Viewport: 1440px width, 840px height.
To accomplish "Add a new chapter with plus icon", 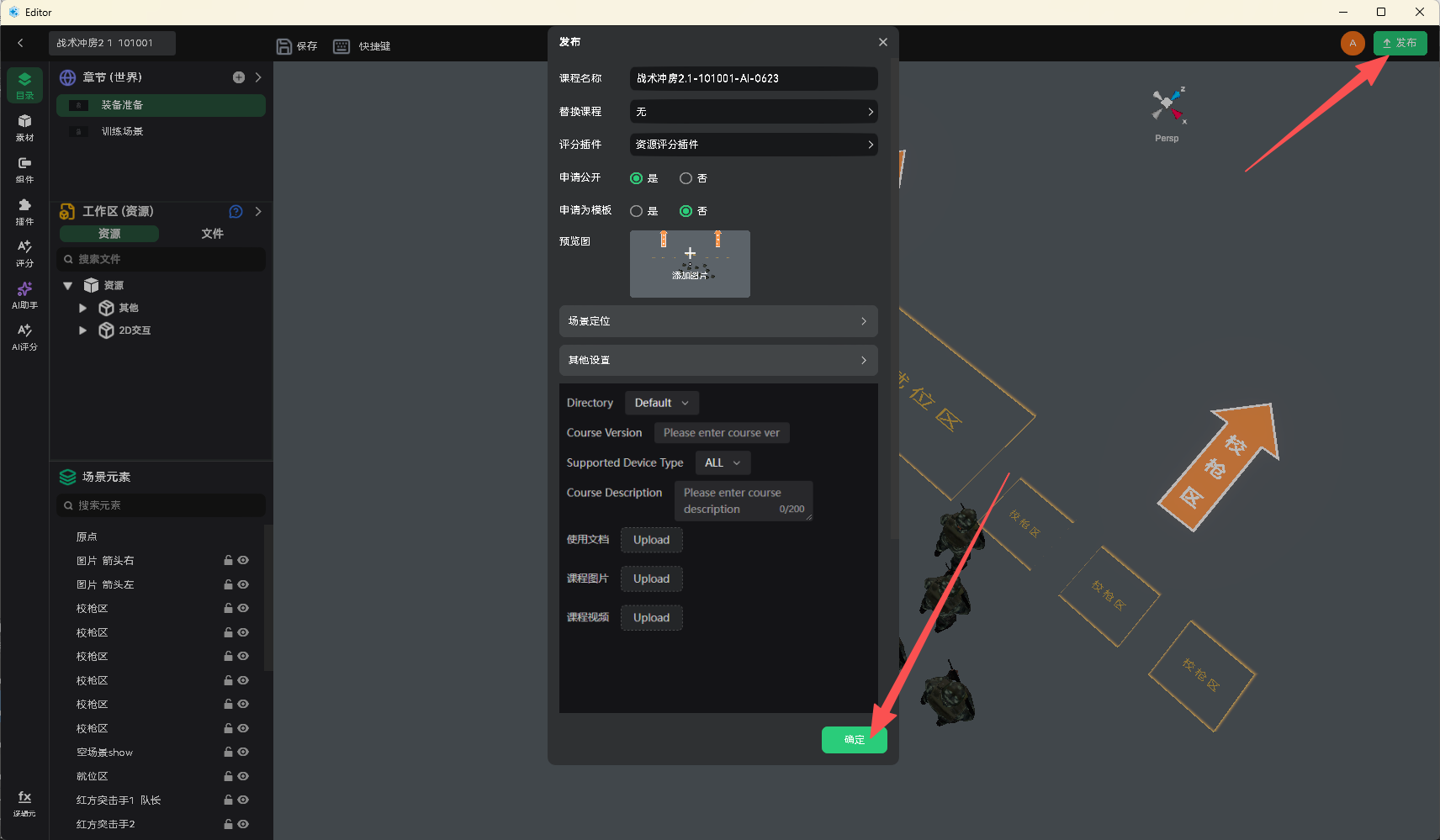I will [239, 77].
